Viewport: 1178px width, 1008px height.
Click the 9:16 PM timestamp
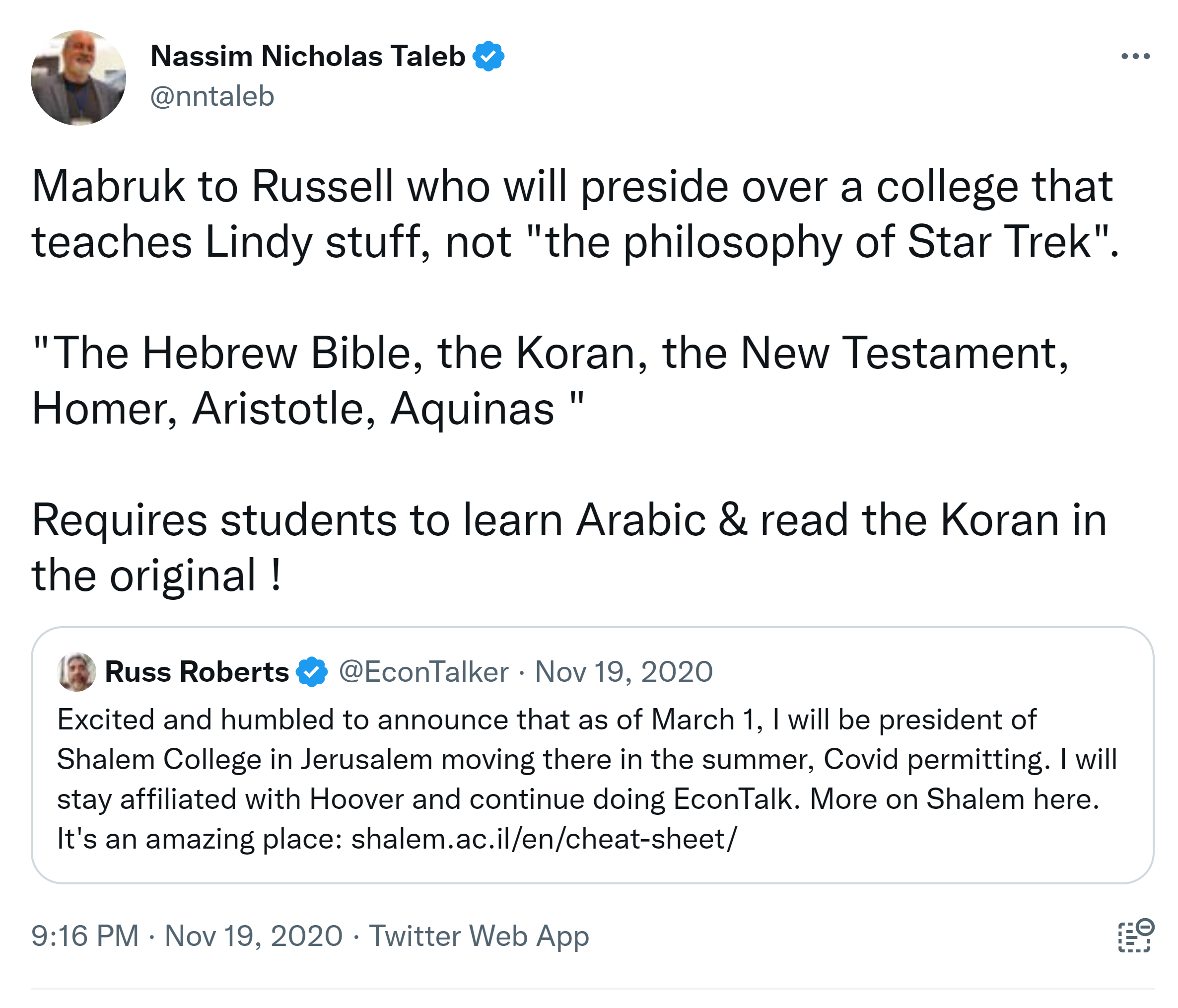[x=85, y=935]
